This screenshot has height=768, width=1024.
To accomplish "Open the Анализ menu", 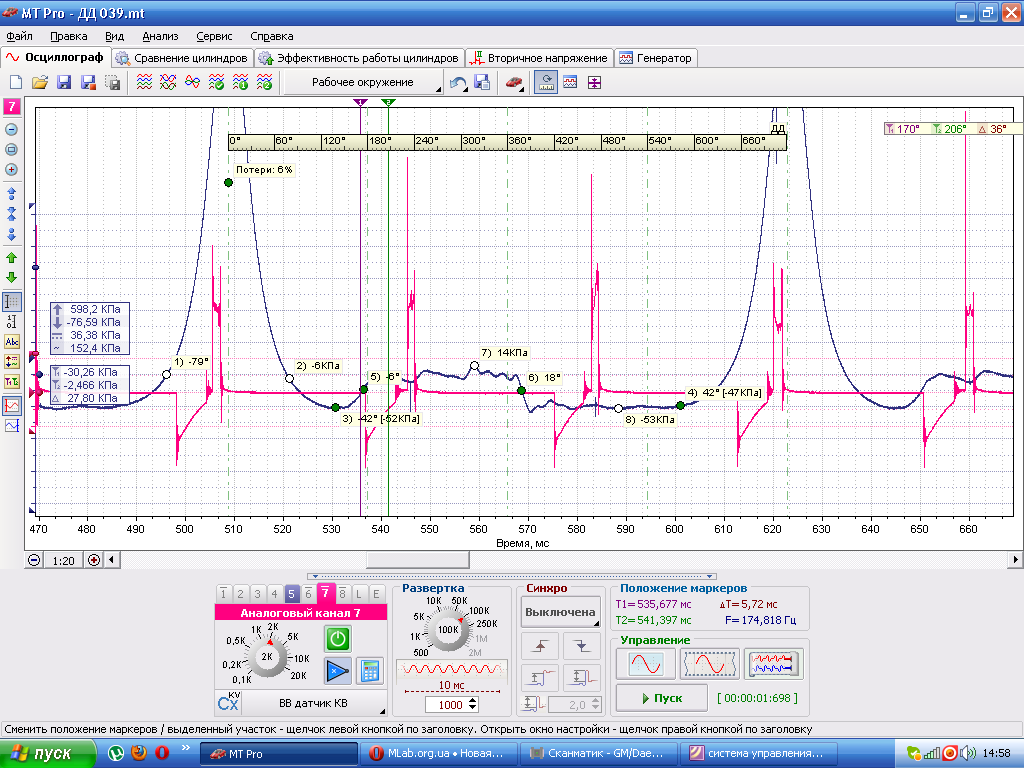I will coord(160,37).
